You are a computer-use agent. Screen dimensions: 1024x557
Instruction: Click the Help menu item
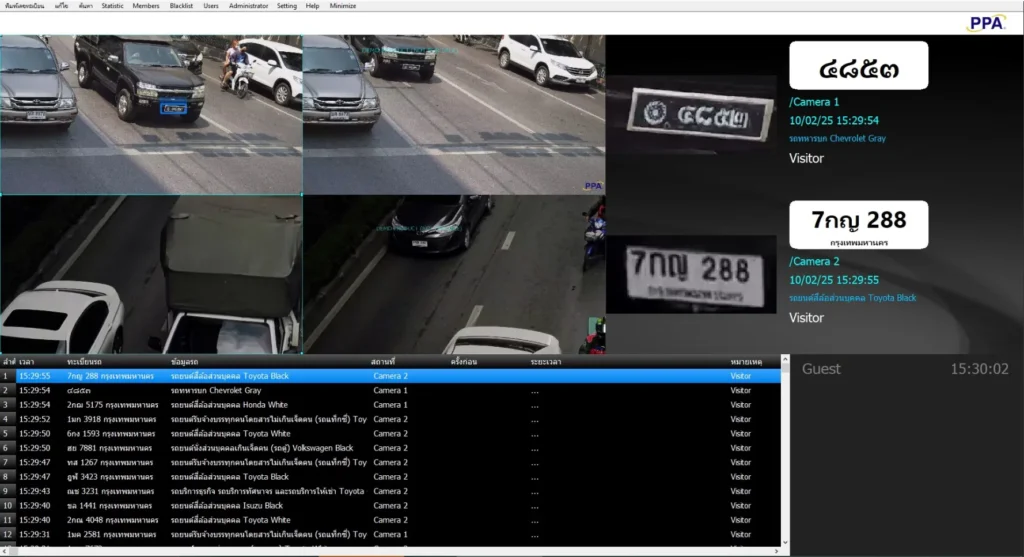pyautogui.click(x=312, y=5)
